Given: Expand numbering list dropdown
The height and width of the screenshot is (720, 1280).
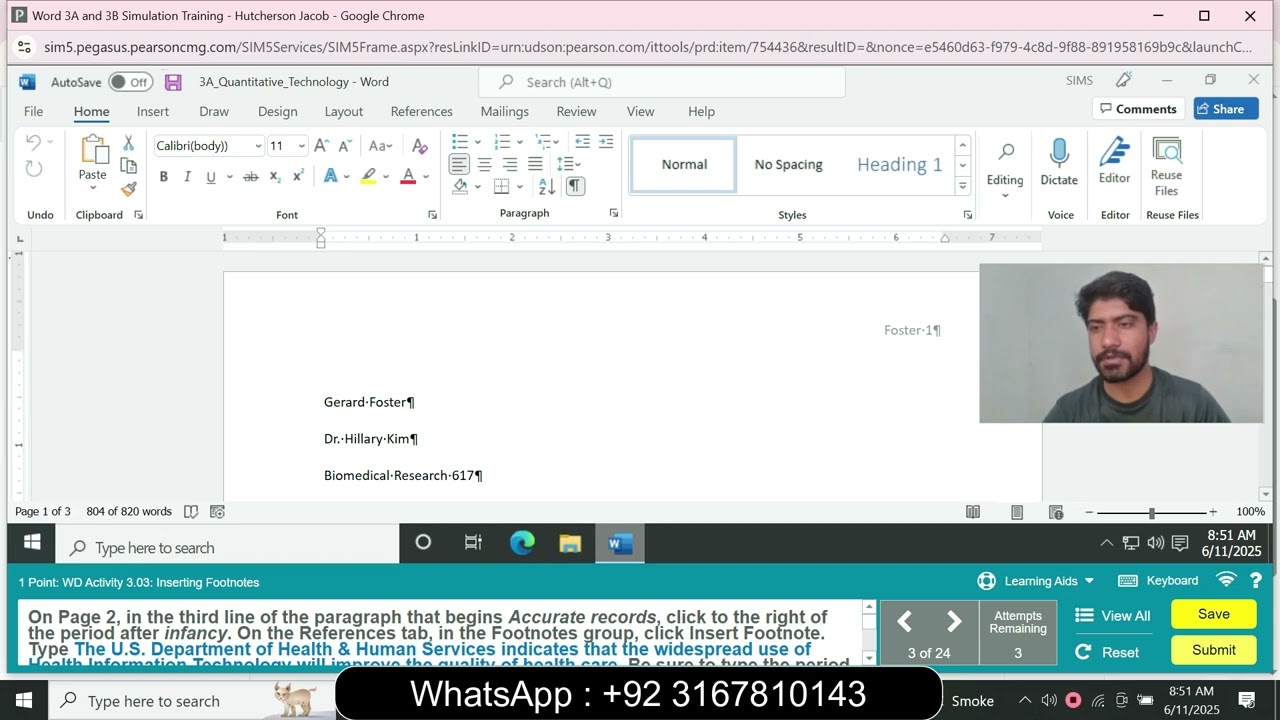Looking at the screenshot, I should 520,142.
